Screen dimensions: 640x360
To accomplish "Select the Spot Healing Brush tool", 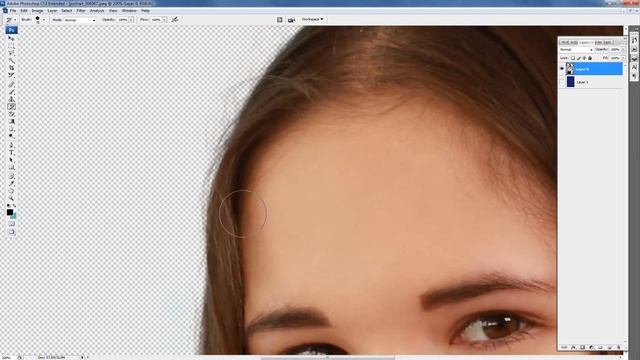I will [x=11, y=84].
